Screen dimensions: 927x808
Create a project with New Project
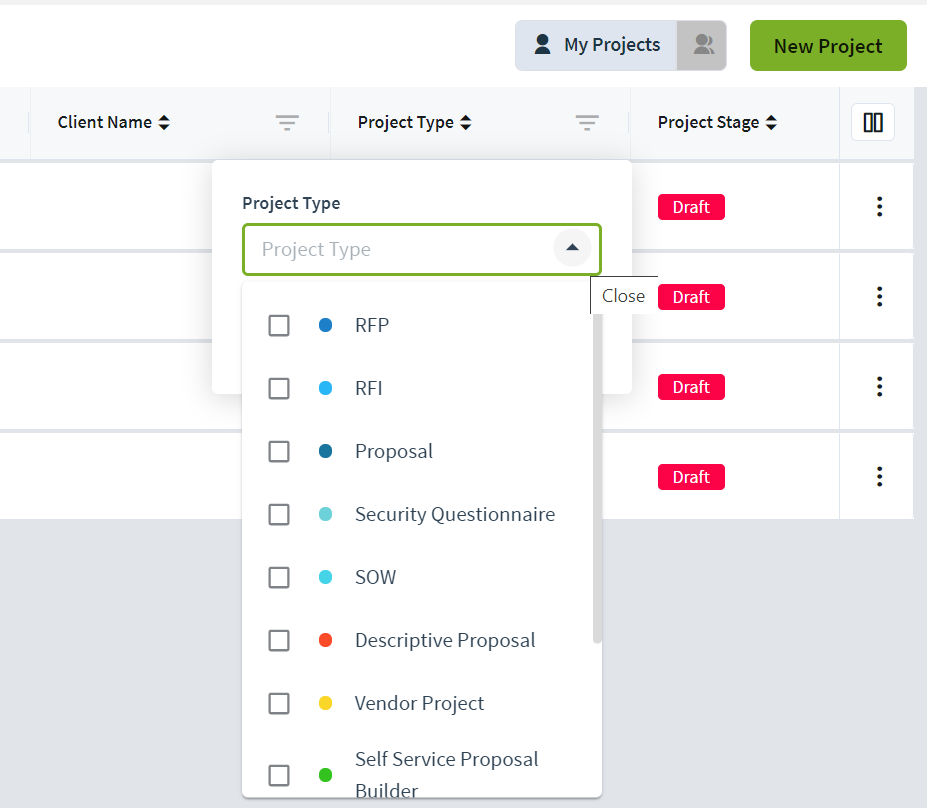coord(828,46)
